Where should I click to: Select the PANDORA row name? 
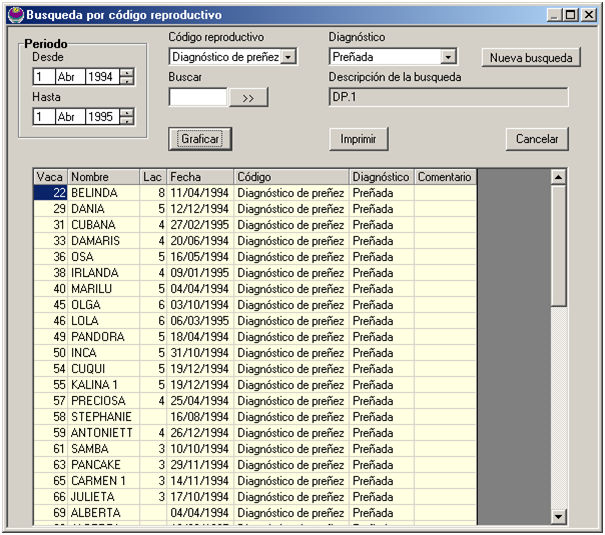(x=103, y=337)
